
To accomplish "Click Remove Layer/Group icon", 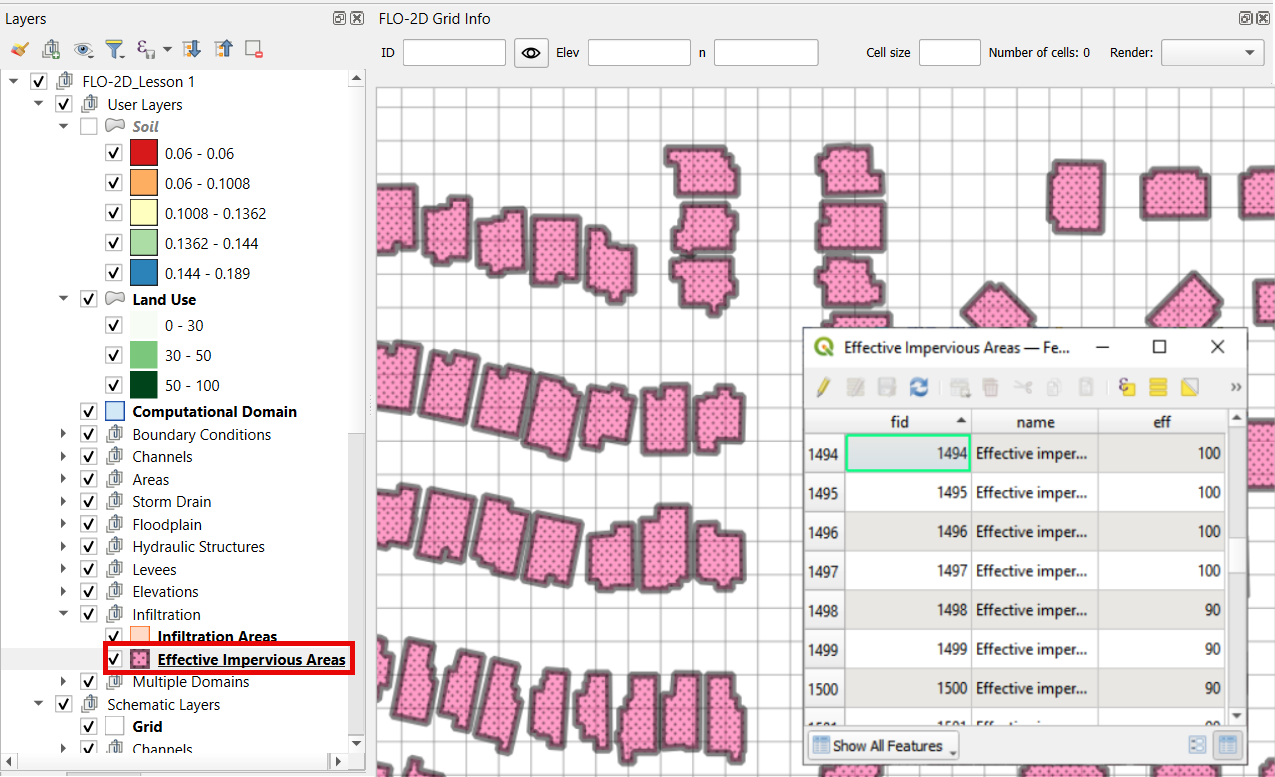I will pyautogui.click(x=254, y=48).
